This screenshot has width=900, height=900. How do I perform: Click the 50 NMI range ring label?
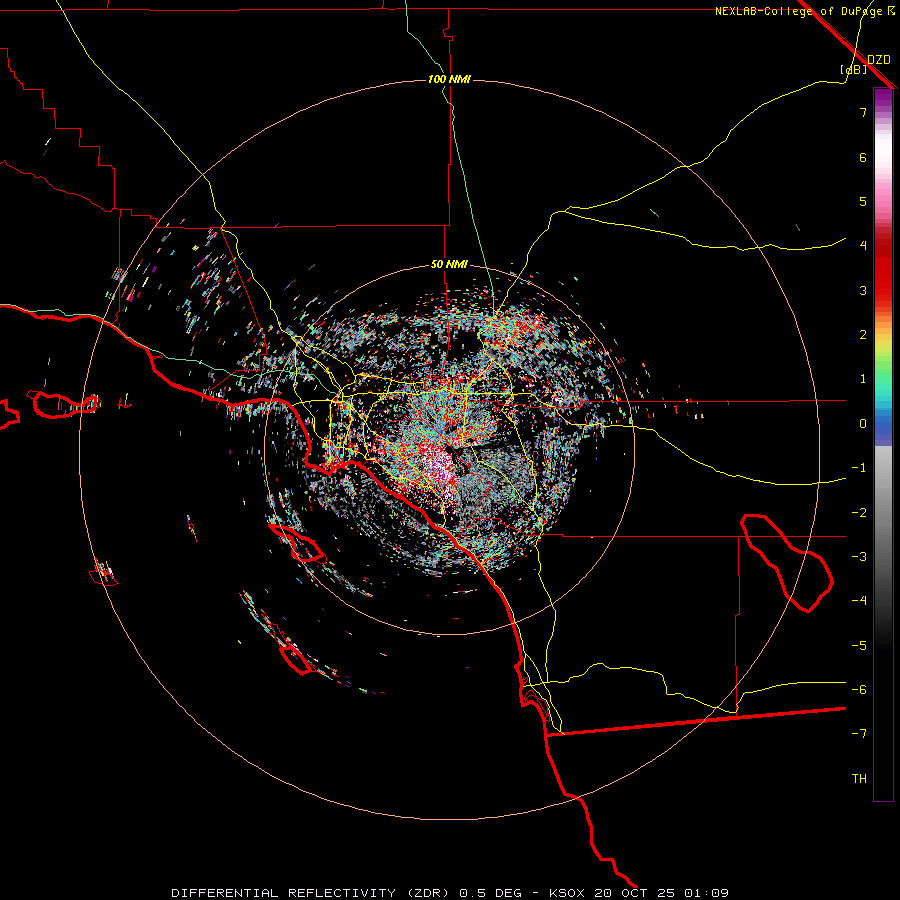449,264
